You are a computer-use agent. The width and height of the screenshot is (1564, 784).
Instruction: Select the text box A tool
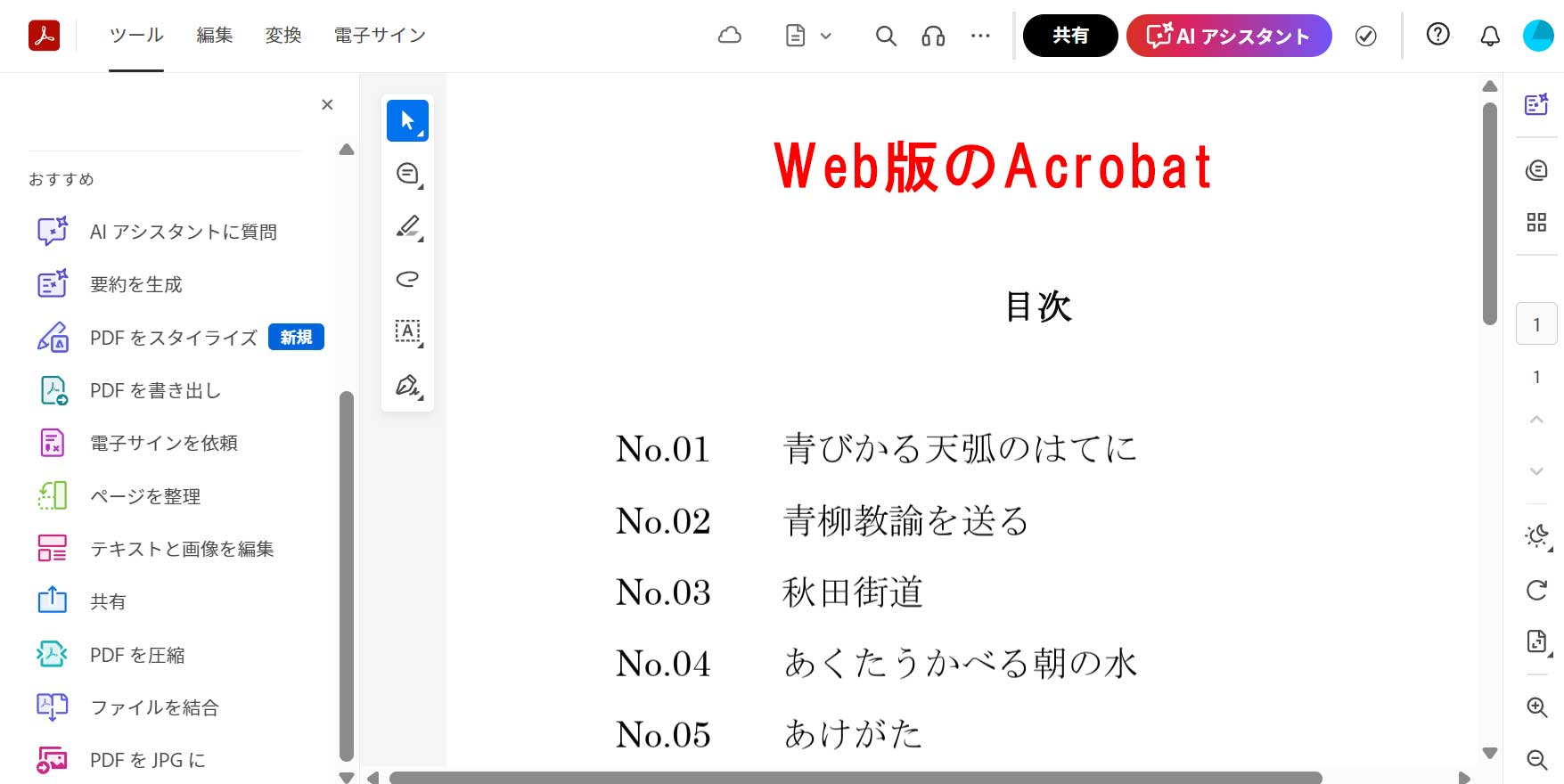pos(407,331)
